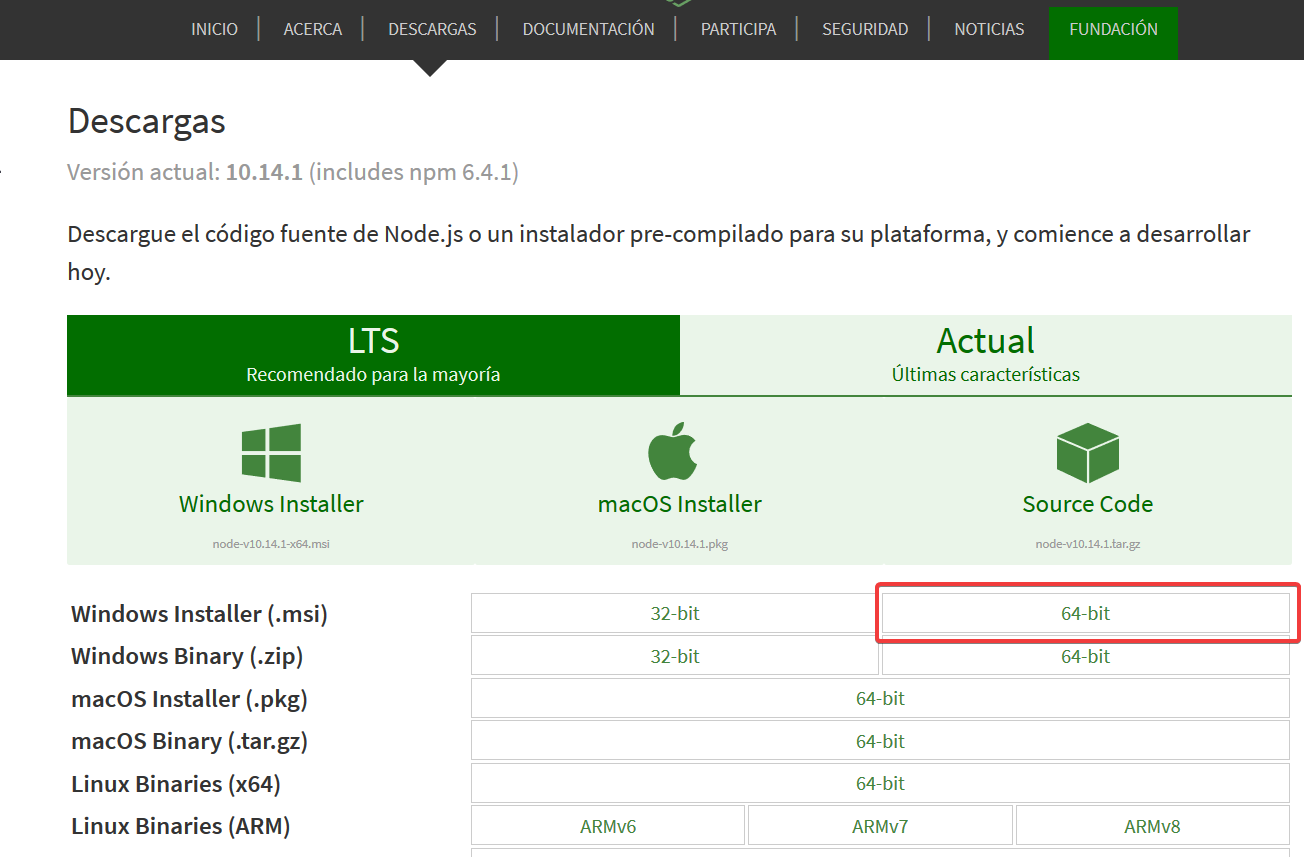Click the Windows Installer (.msi) row label

point(199,614)
